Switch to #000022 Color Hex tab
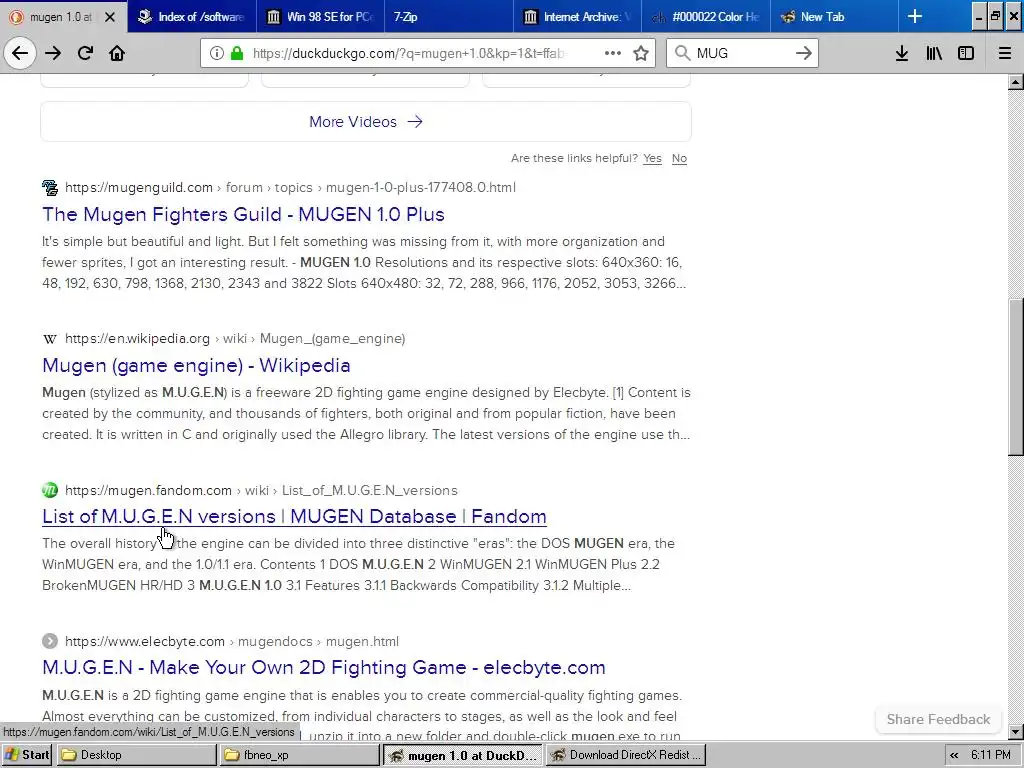Viewport: 1024px width, 768px height. pos(706,16)
